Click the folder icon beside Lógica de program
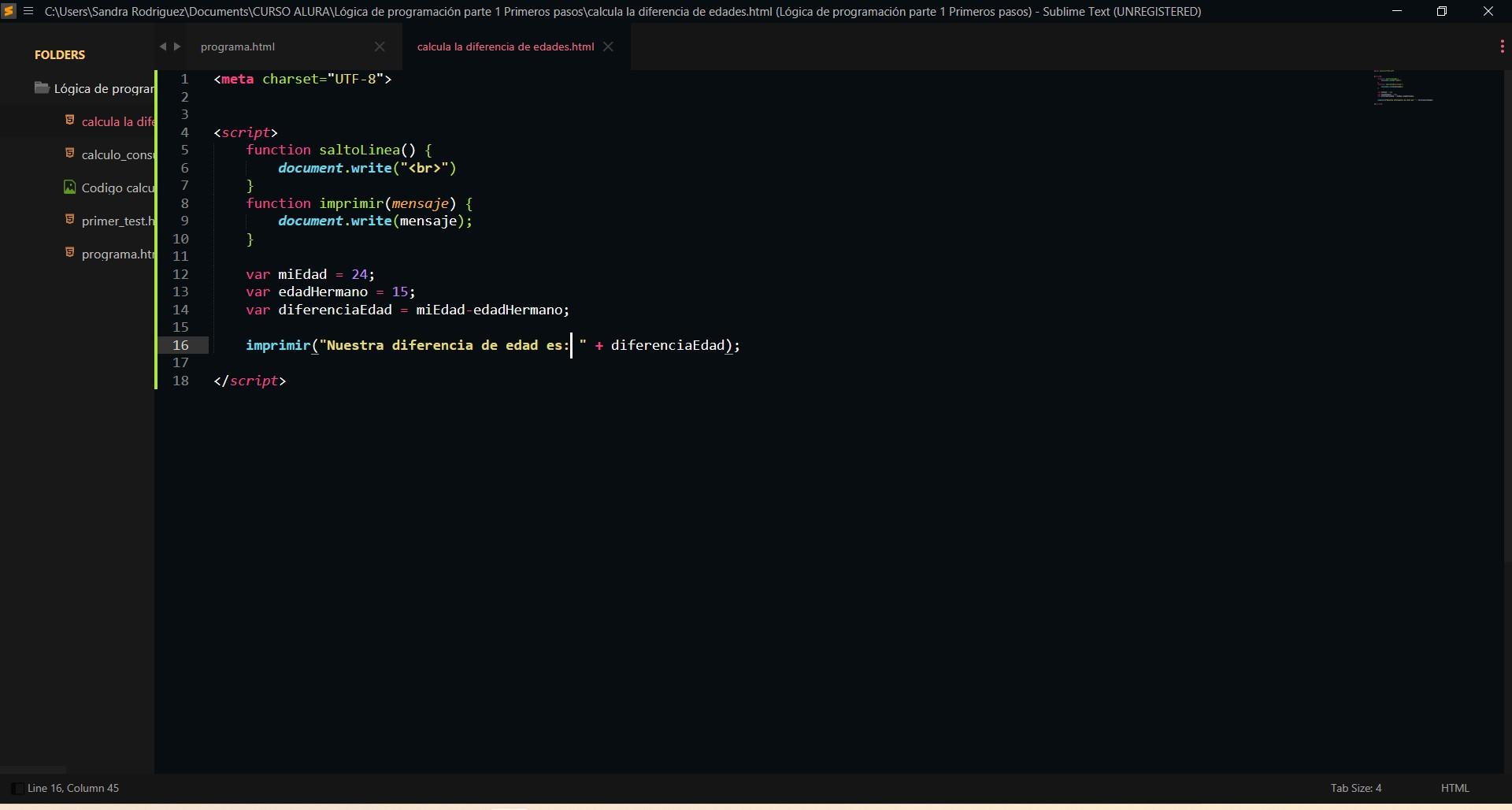This screenshot has width=1512, height=810. coord(42,88)
